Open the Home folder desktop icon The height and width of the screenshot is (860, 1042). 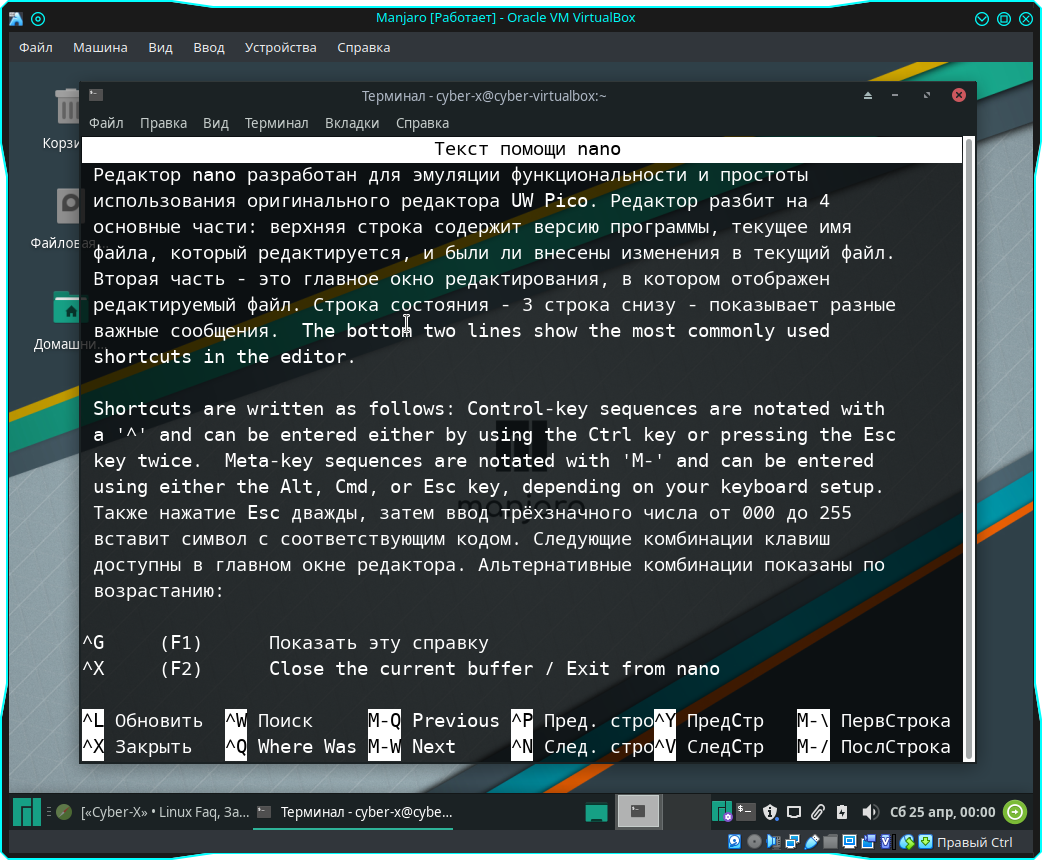[x=67, y=307]
